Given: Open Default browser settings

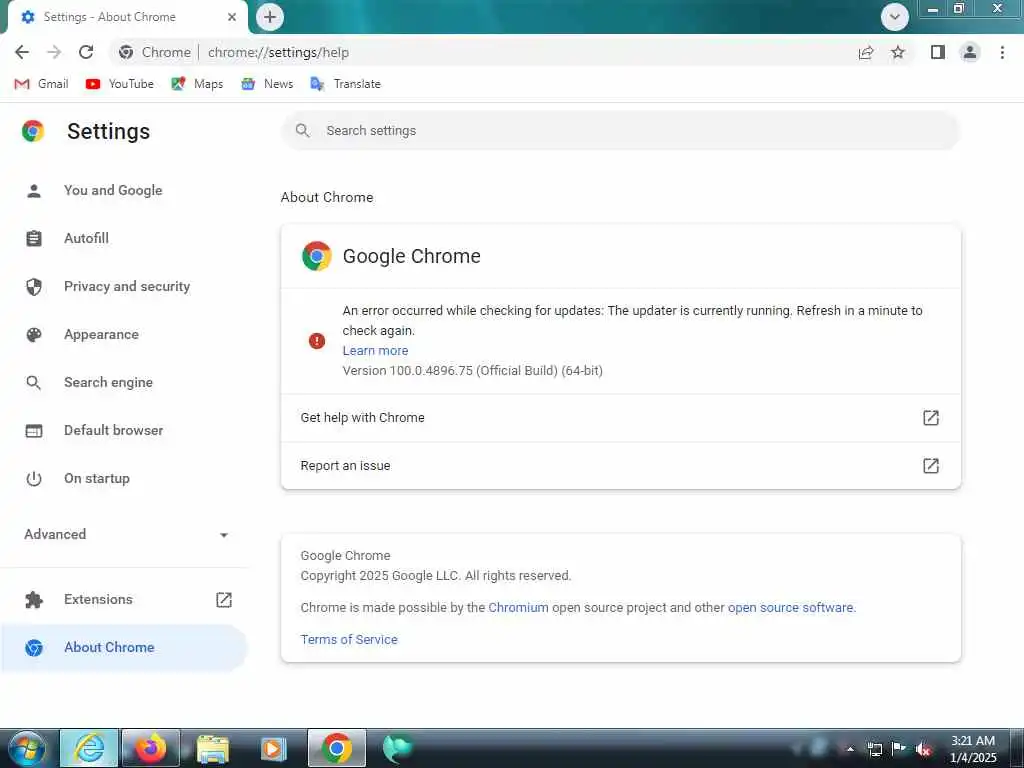Looking at the screenshot, I should [x=124, y=430].
